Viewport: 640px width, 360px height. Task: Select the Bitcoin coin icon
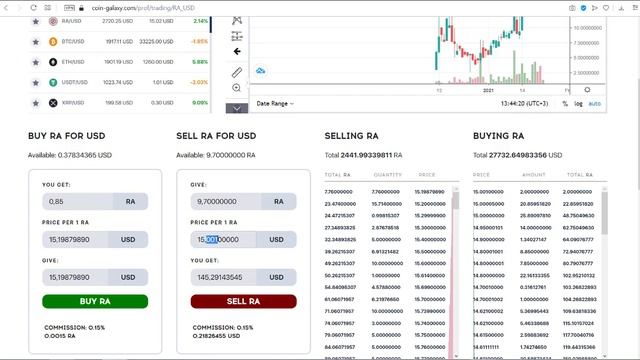53,42
